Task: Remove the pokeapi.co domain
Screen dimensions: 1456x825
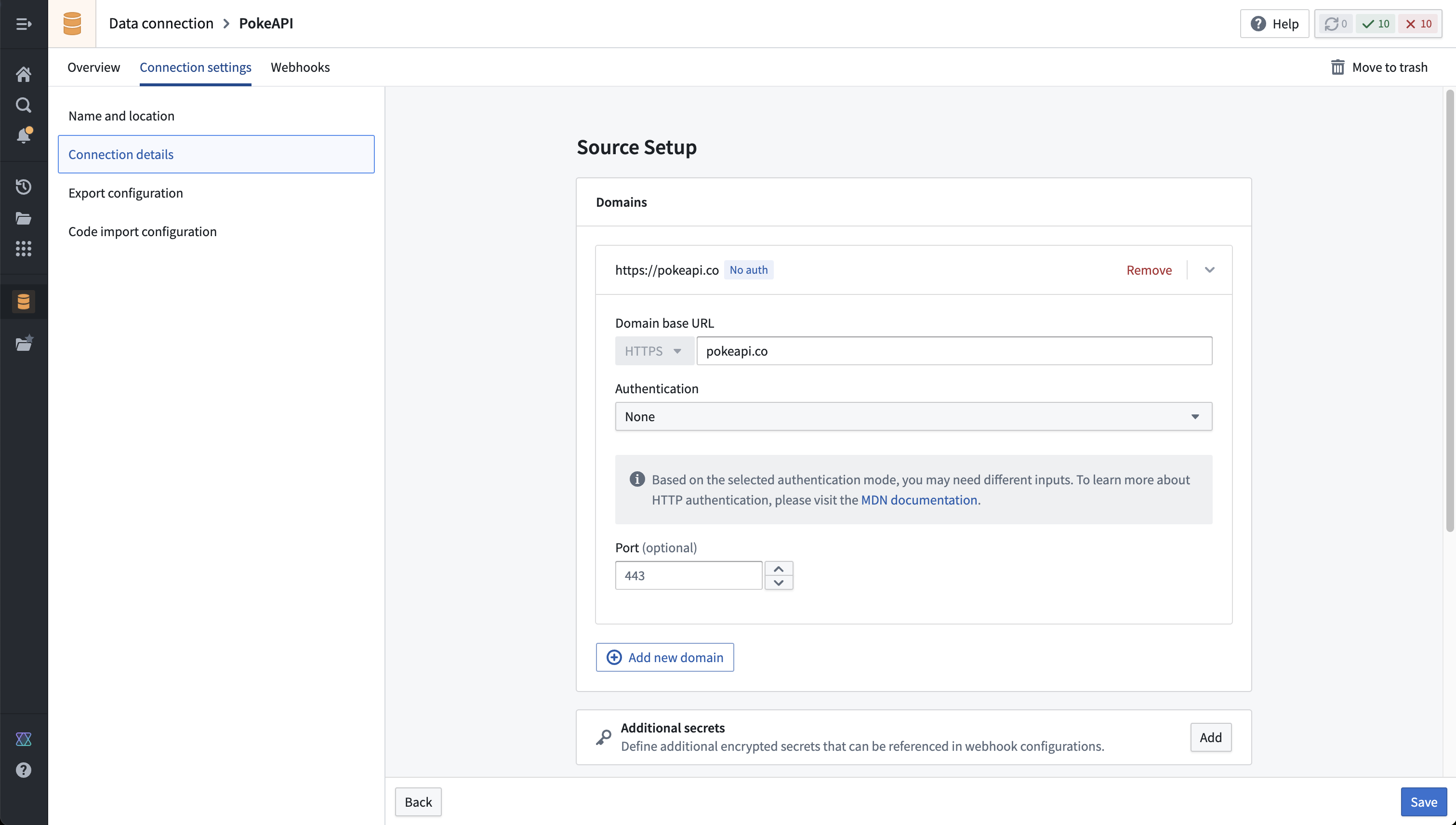Action: pos(1149,270)
